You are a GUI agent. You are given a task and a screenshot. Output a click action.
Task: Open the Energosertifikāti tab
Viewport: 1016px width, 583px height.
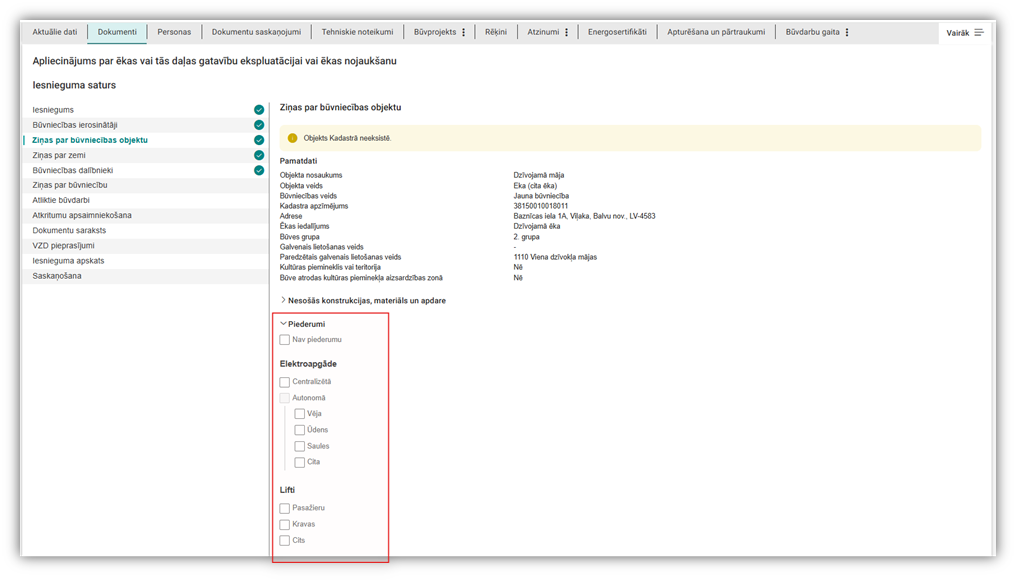tap(617, 32)
